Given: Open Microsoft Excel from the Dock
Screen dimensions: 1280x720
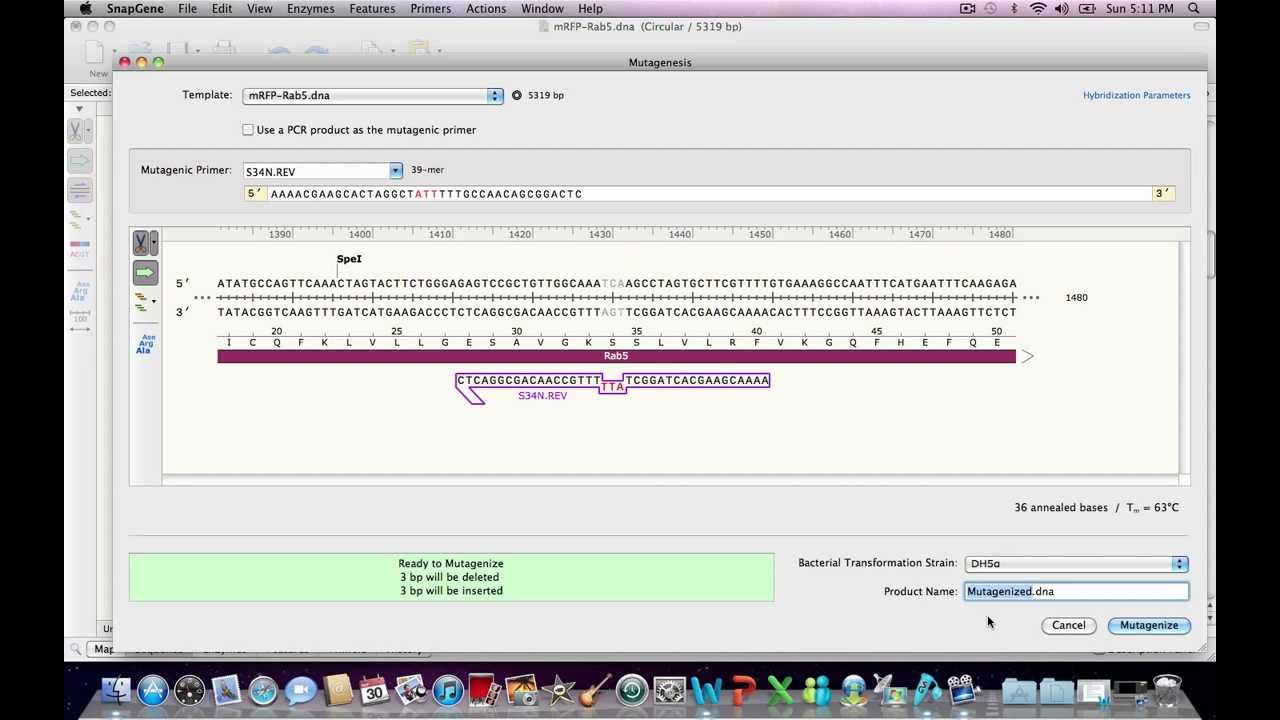Looking at the screenshot, I should [x=780, y=691].
